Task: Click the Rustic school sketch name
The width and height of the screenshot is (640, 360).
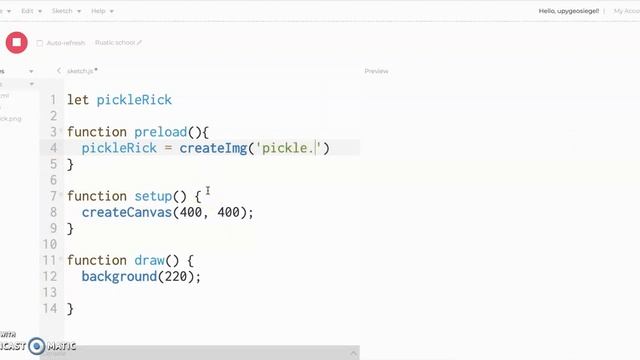Action: pyautogui.click(x=115, y=42)
